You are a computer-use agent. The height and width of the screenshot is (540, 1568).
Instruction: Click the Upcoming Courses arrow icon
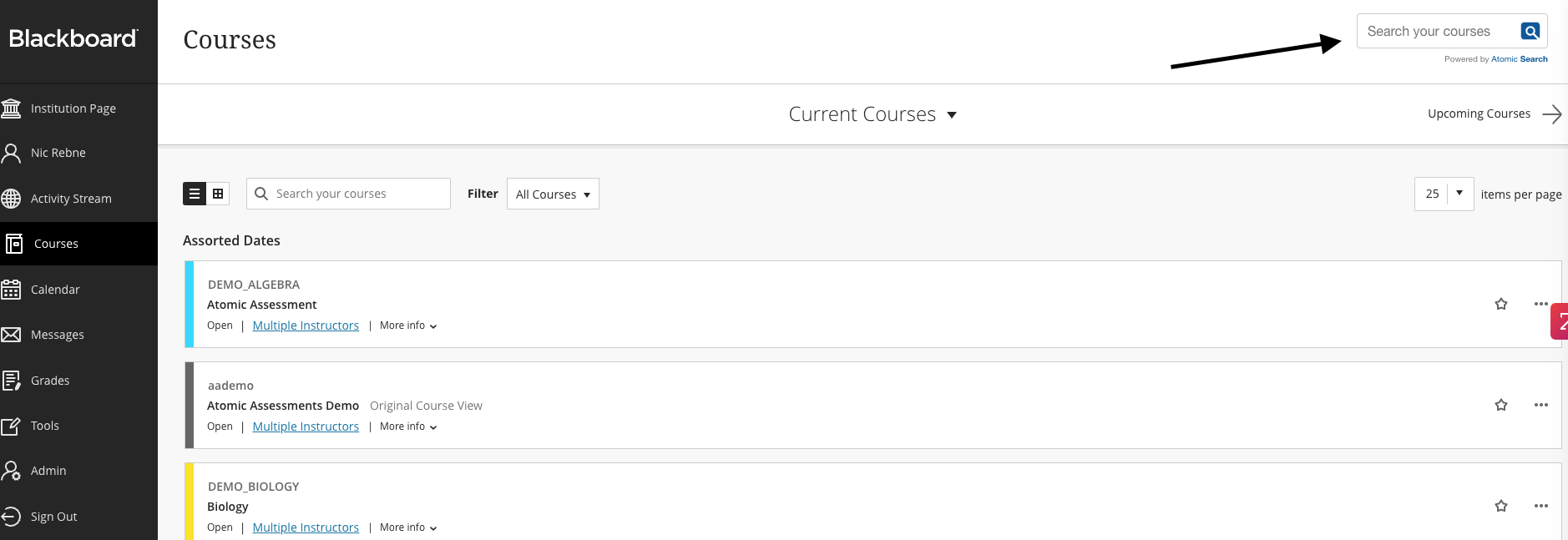tap(1551, 114)
